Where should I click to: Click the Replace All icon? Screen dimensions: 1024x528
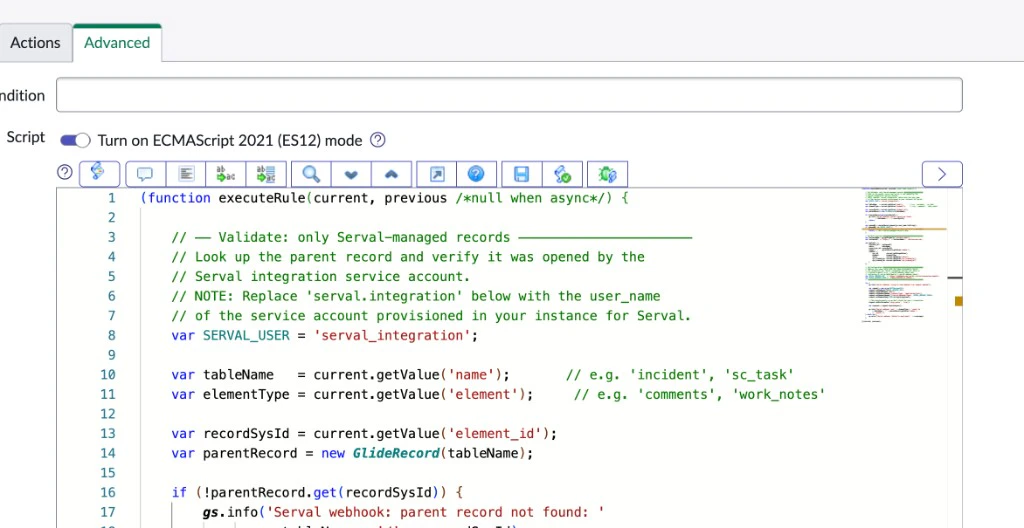click(x=266, y=174)
